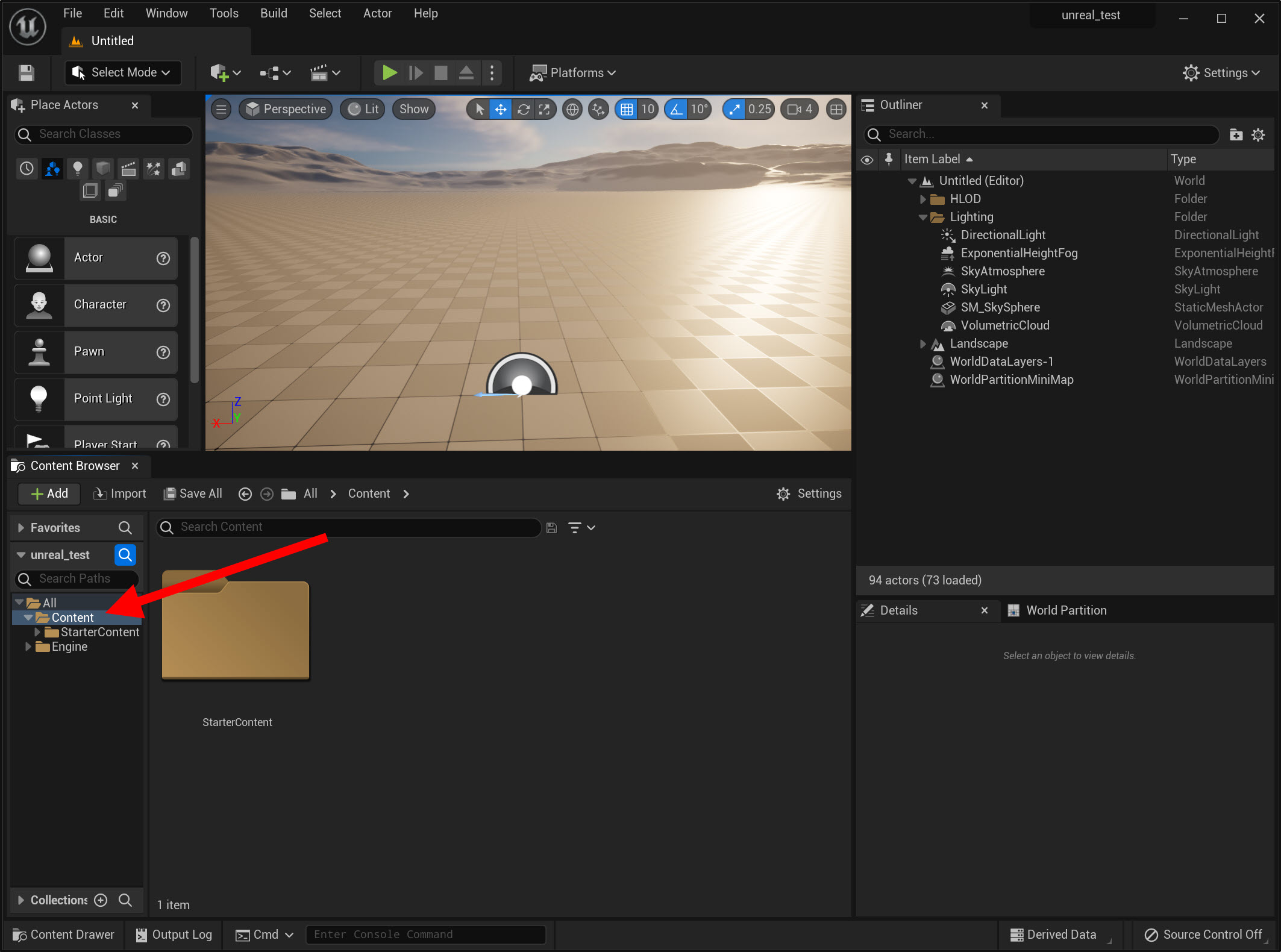The height and width of the screenshot is (952, 1281).
Task: Collapse the Lighting folder in Outliner
Action: (922, 217)
